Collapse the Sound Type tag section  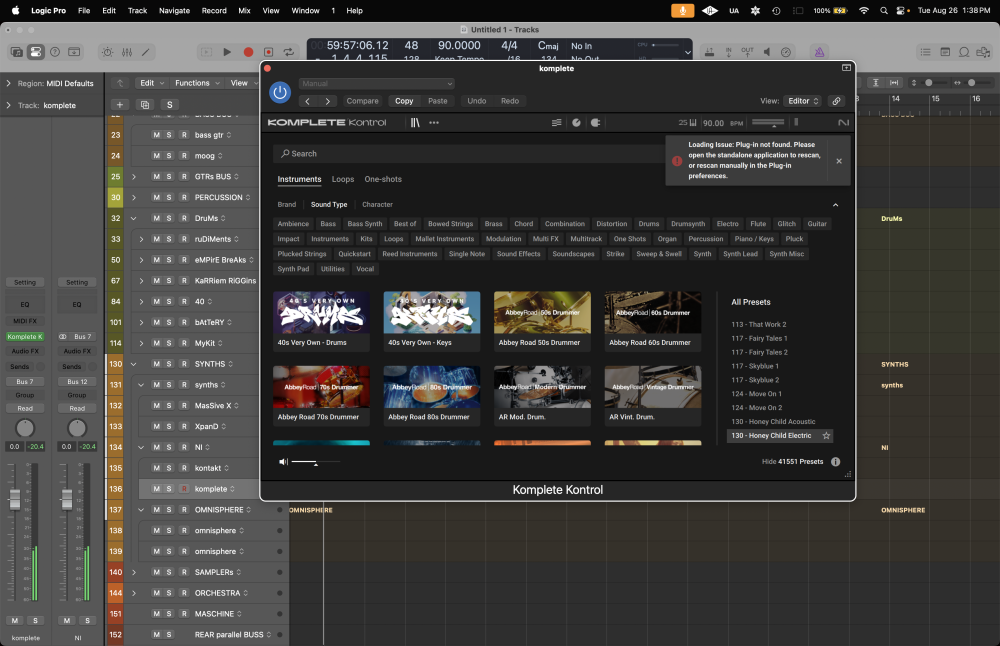coord(835,205)
